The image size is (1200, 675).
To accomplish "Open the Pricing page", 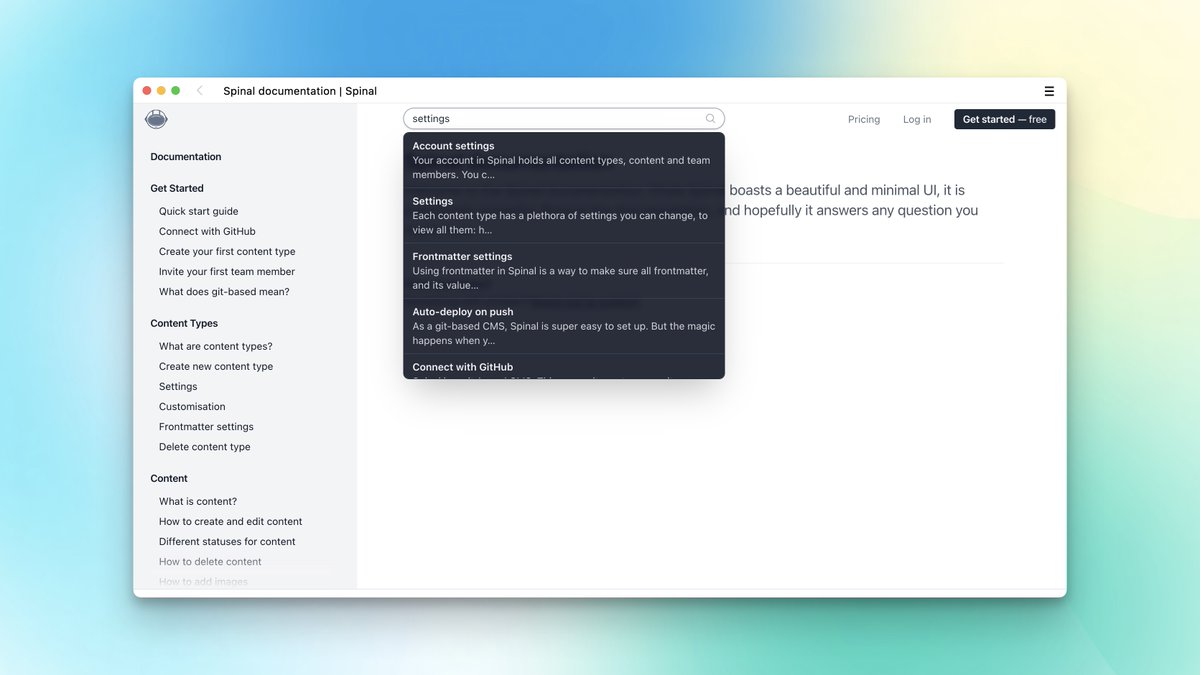I will click(x=864, y=119).
